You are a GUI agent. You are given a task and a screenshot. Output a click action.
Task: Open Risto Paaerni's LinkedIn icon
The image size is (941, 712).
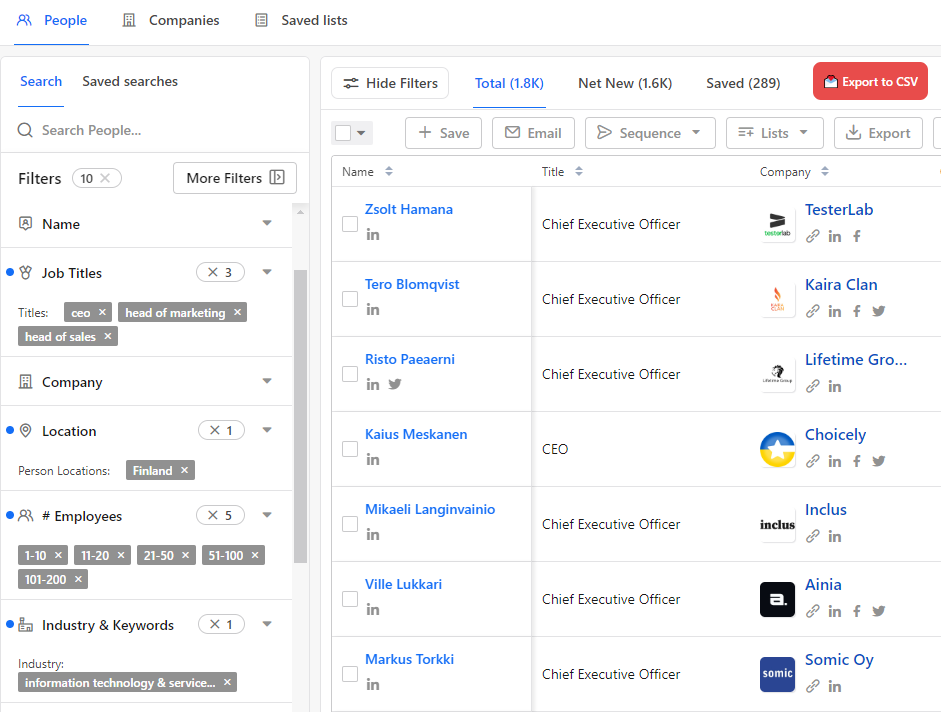(373, 384)
